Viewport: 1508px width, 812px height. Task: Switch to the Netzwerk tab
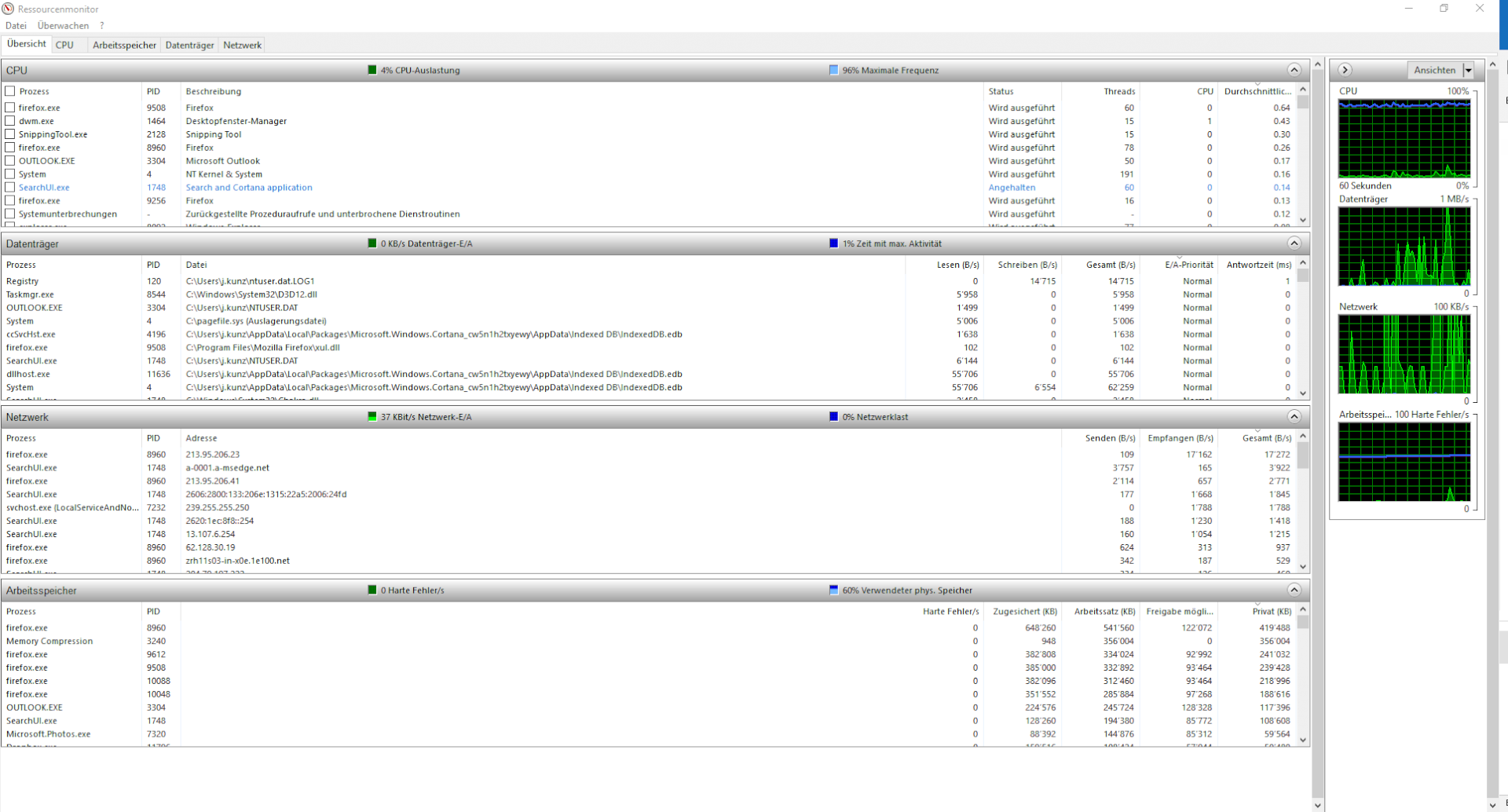(241, 45)
